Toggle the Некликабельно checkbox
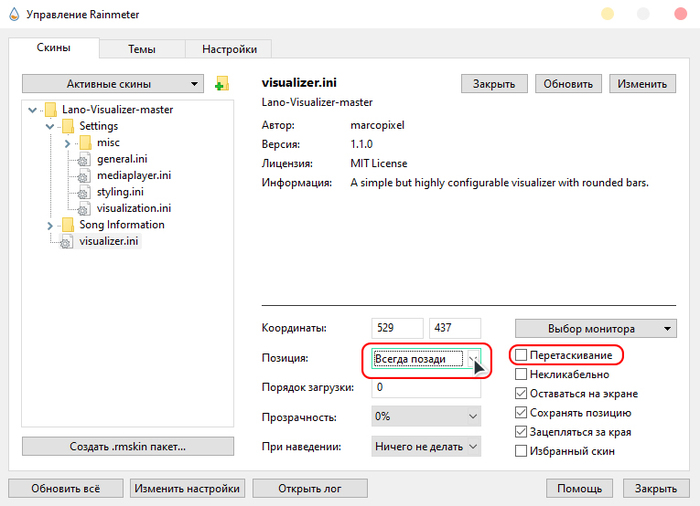This screenshot has width=700, height=506. click(x=521, y=374)
